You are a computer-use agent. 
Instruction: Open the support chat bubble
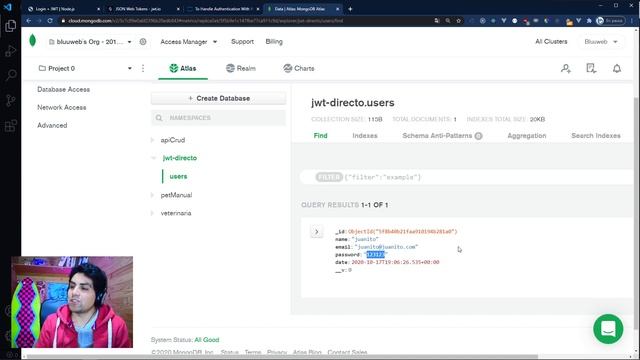(608, 329)
